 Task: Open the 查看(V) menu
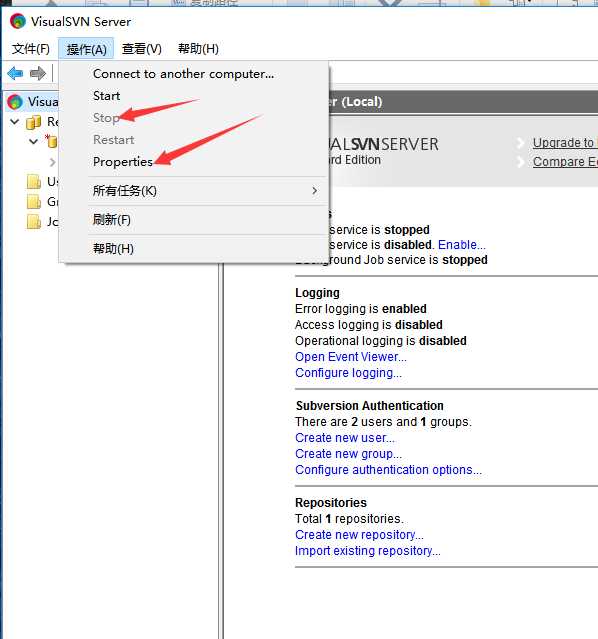pos(142,49)
